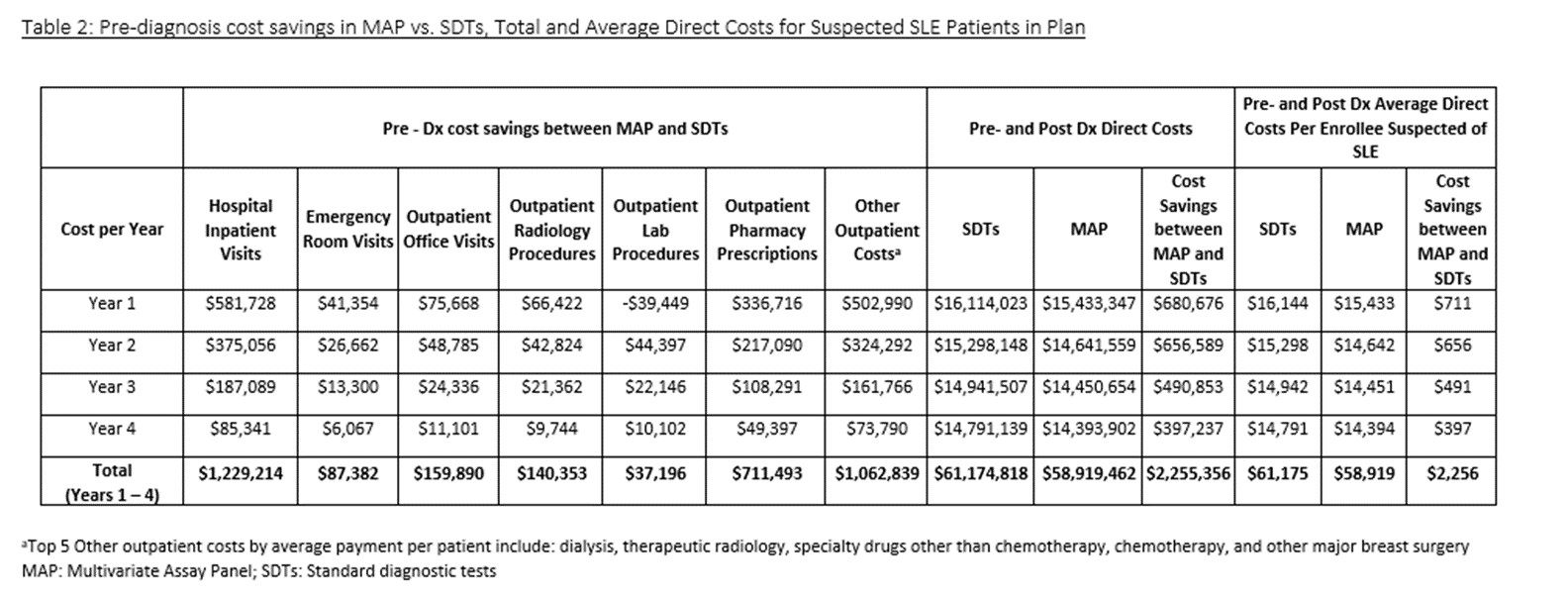Screen dimensions: 1568x597
Task: Click the Emergency Room Visits header cell
Action: [348, 229]
